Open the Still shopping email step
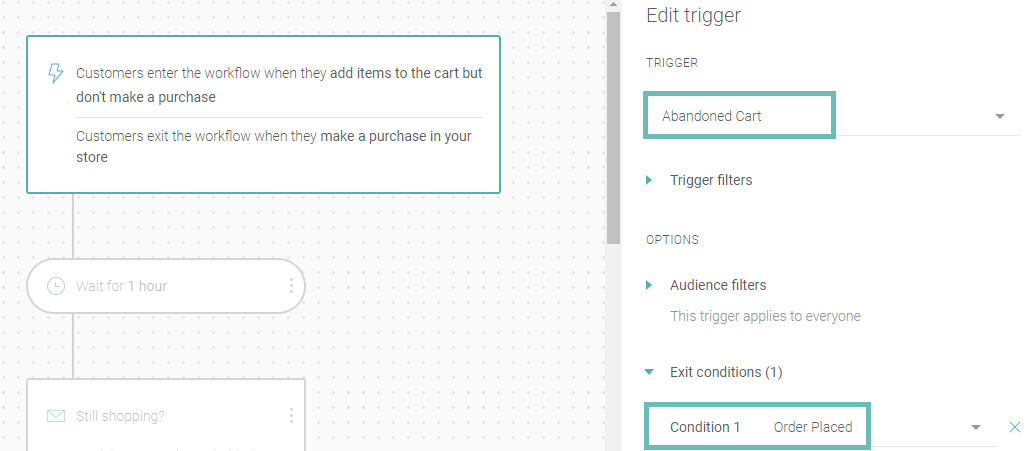Image resolution: width=1036 pixels, height=451 pixels. point(166,415)
